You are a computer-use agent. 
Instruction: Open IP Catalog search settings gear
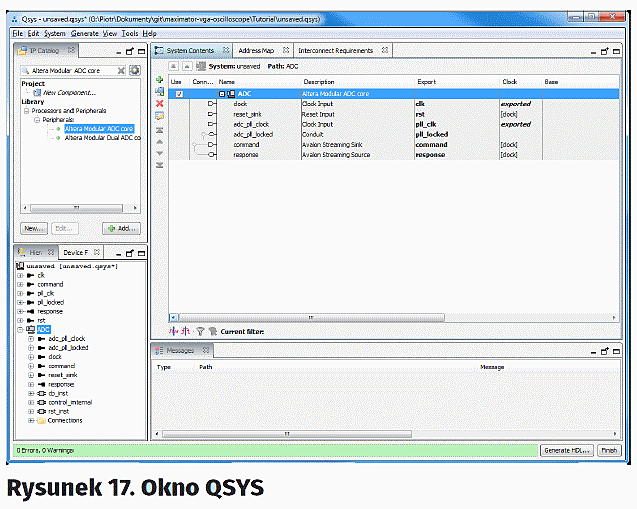[x=135, y=71]
